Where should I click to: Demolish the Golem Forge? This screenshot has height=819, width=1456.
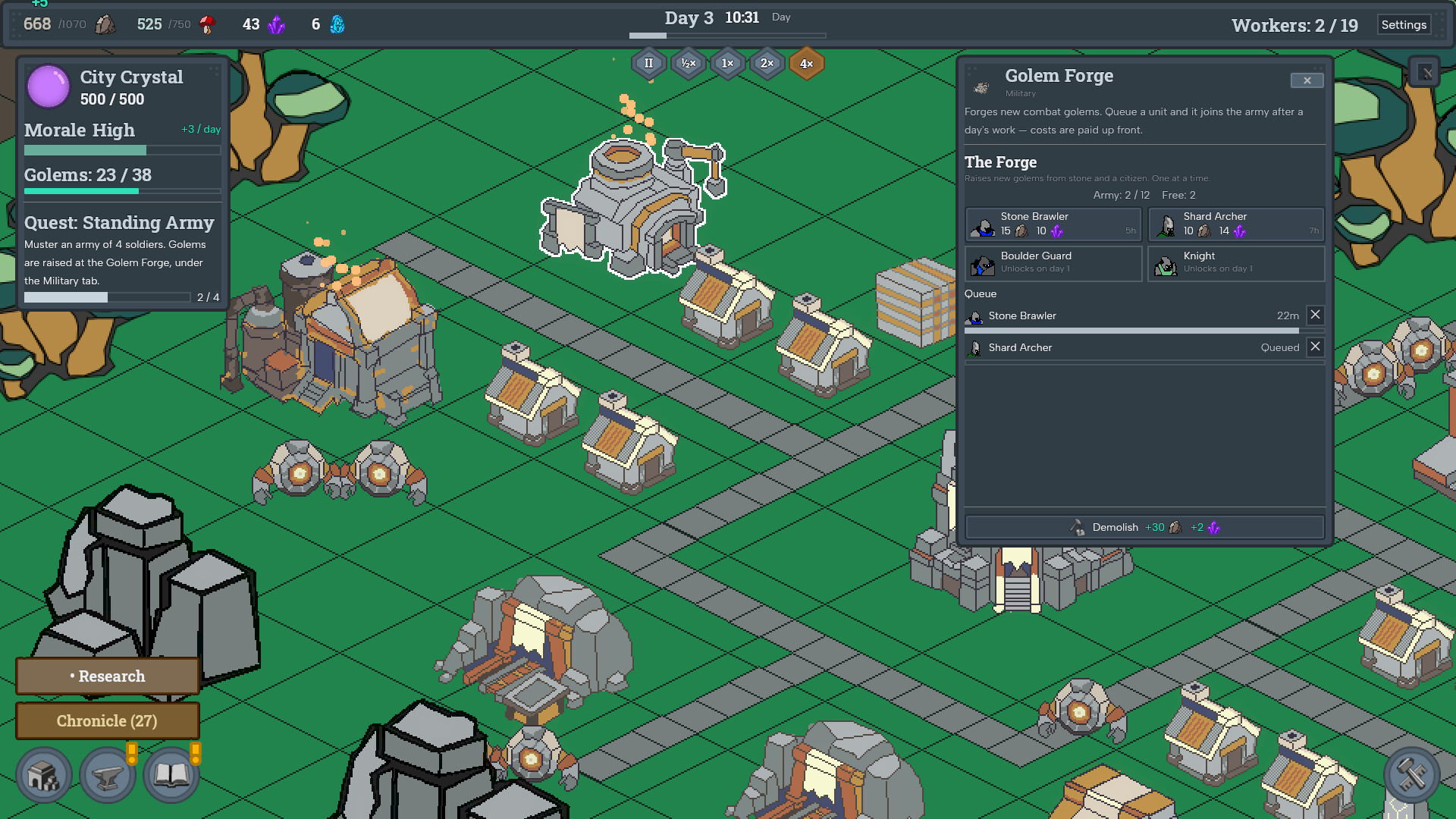1145,527
